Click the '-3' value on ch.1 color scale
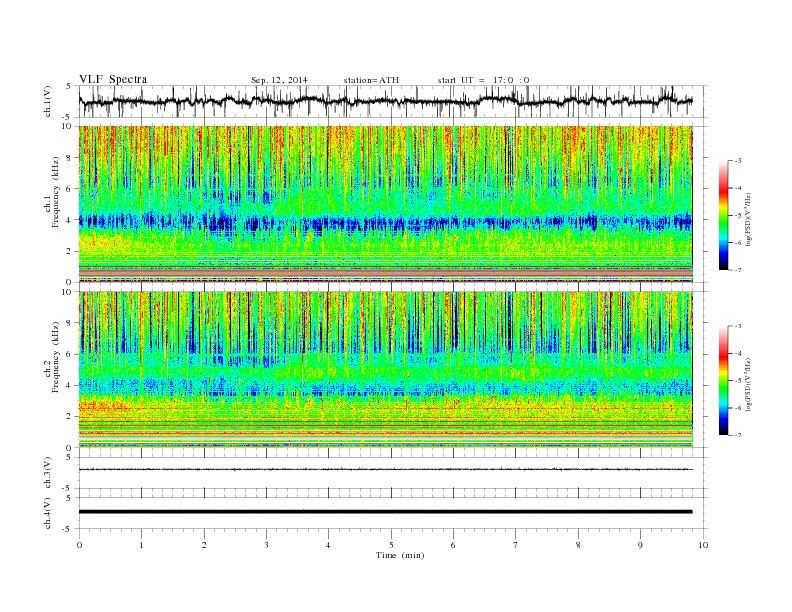792x612 pixels. pos(737,161)
